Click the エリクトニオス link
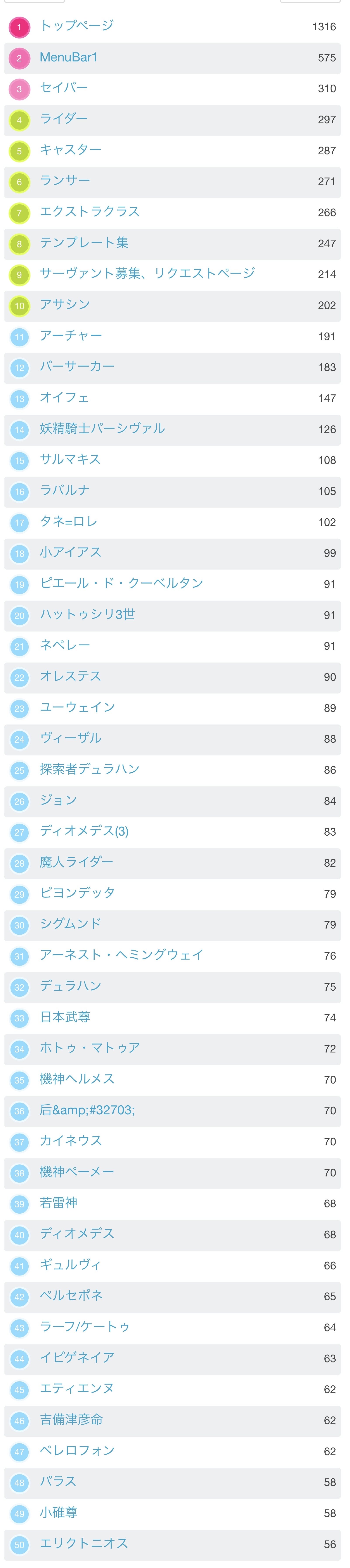The image size is (350, 1568). (x=84, y=1544)
